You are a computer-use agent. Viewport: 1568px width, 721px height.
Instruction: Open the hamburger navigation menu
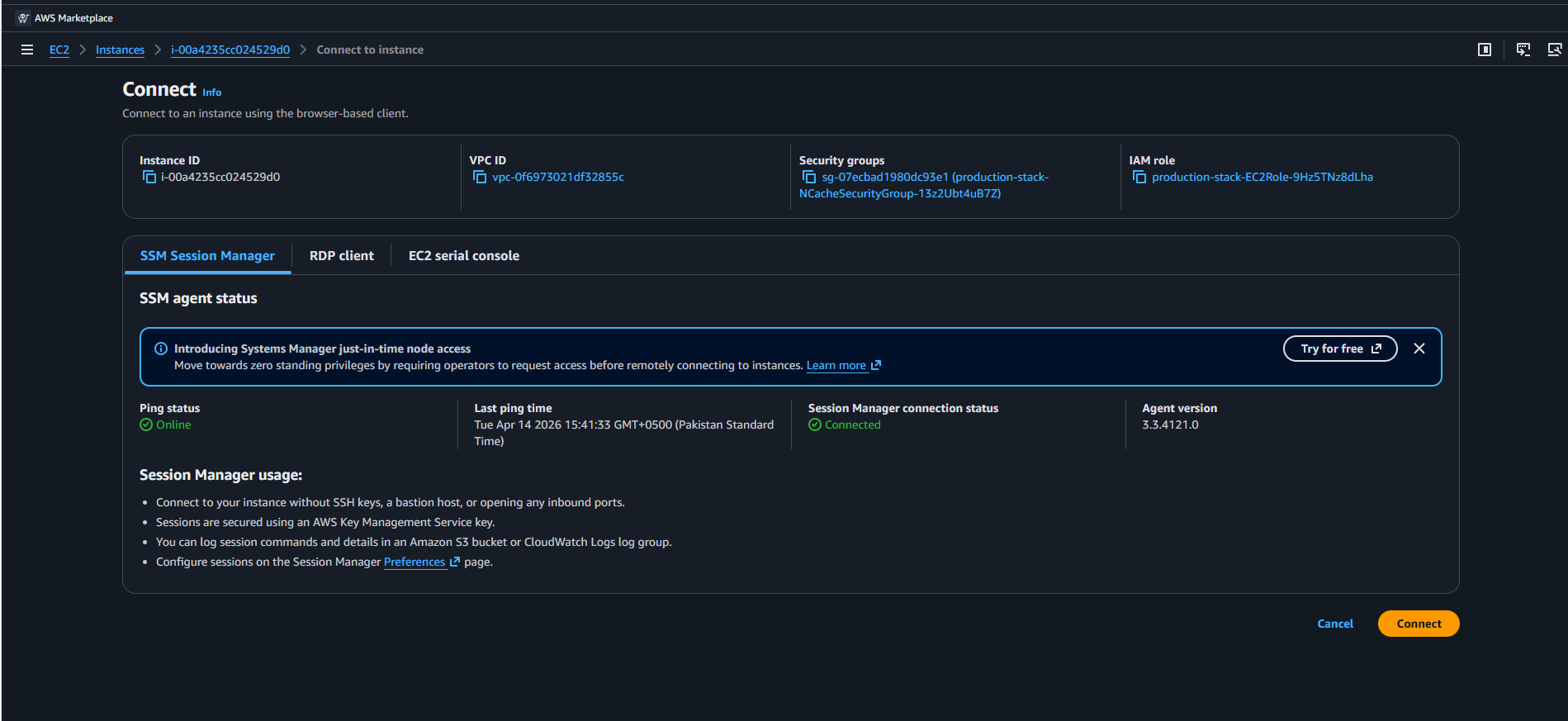click(27, 50)
